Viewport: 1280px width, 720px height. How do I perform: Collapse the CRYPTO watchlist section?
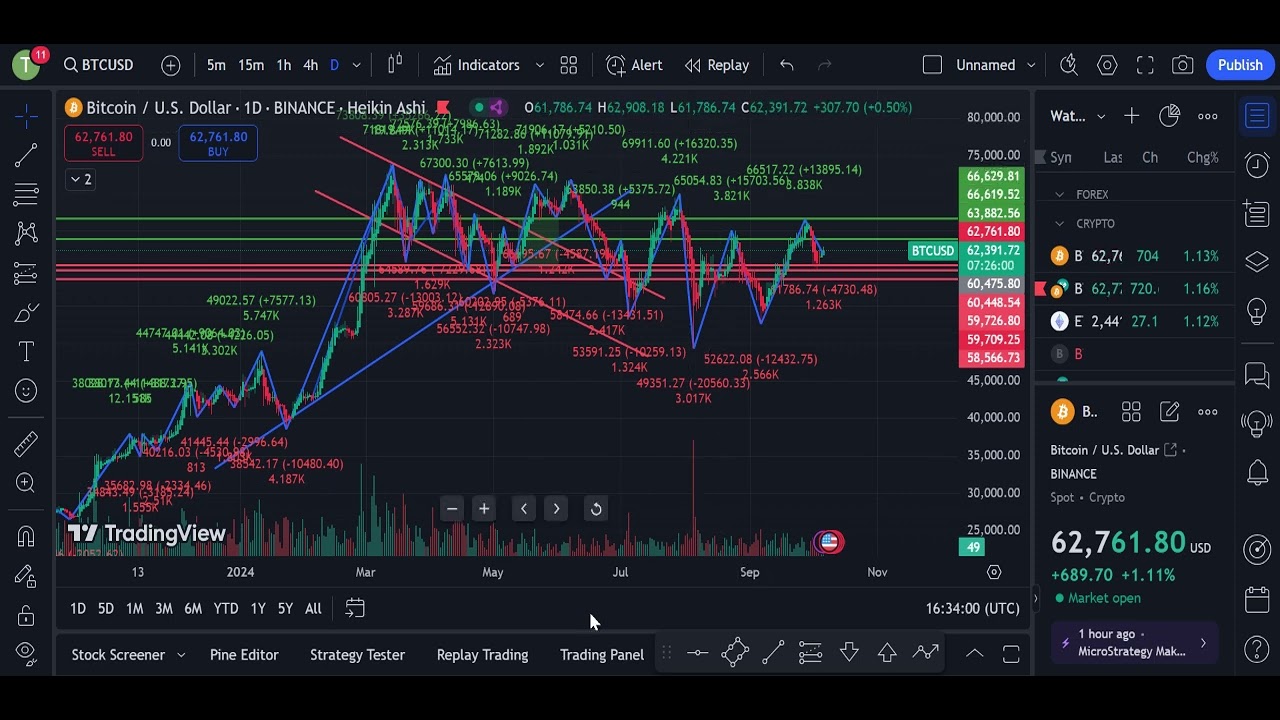1059,224
